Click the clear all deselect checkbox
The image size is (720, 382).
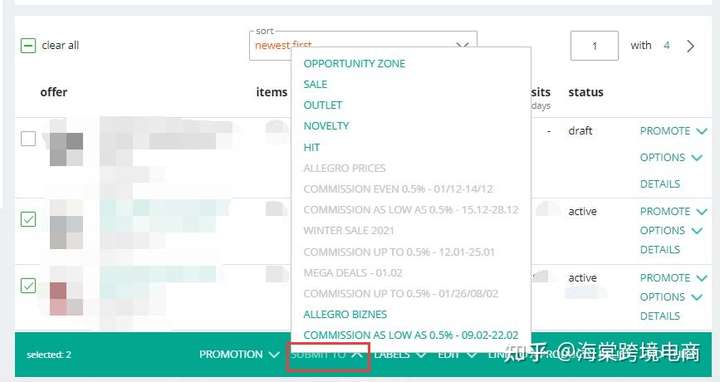[28, 45]
